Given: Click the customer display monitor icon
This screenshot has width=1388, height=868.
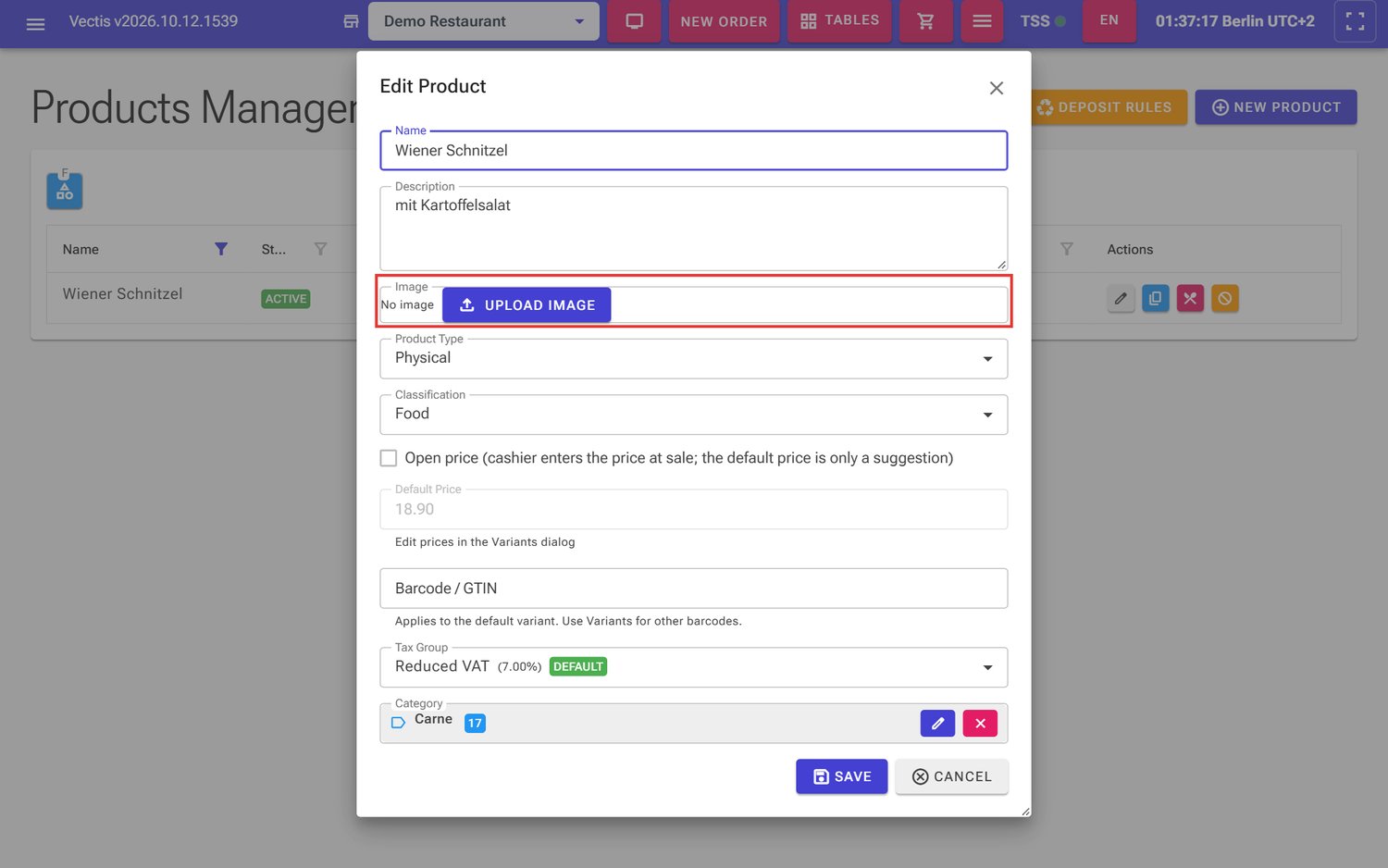Looking at the screenshot, I should coord(635,21).
